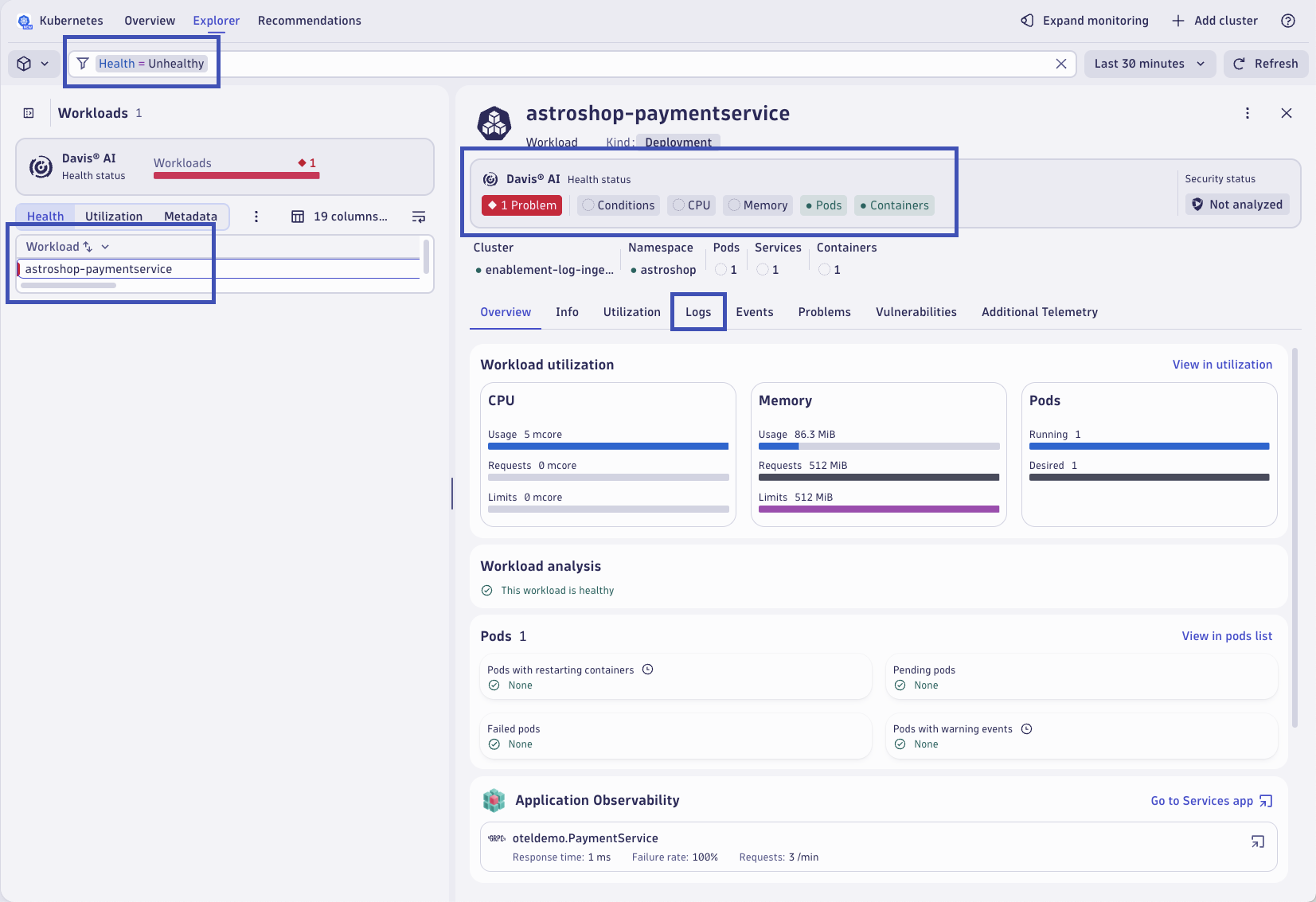Click the Application Observability cube icon

tap(494, 800)
